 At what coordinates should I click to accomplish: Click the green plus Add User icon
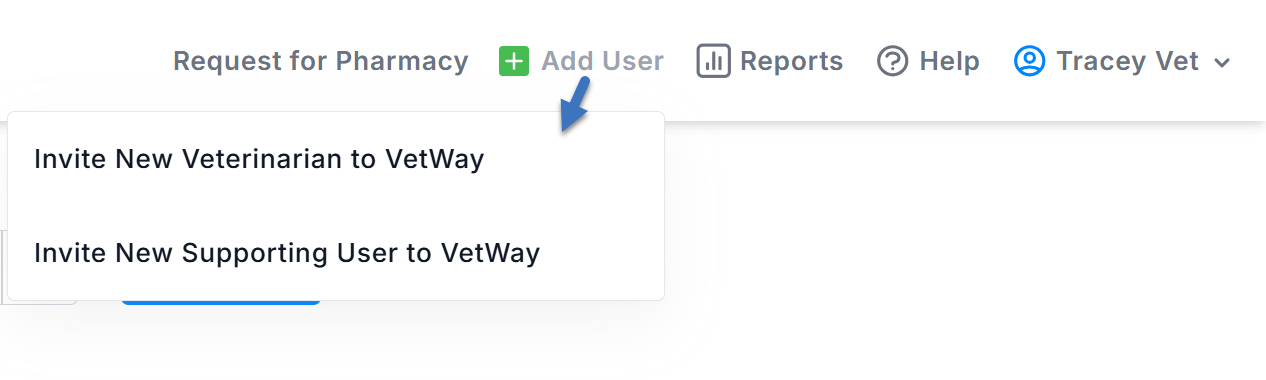pos(513,61)
